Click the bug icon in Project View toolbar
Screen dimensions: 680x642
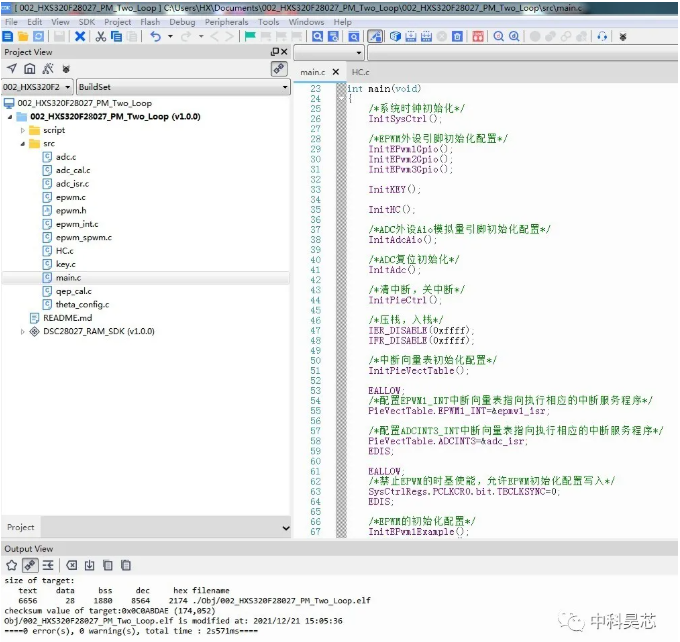click(x=66, y=69)
